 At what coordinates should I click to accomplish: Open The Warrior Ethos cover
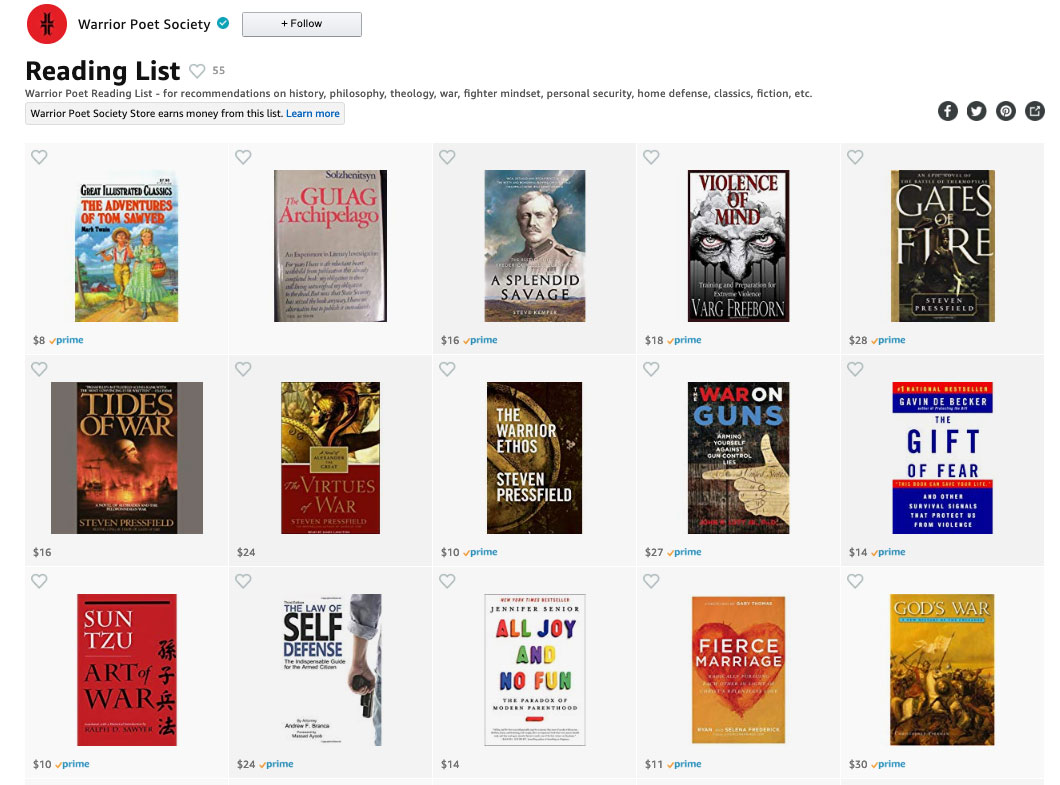[x=534, y=458]
